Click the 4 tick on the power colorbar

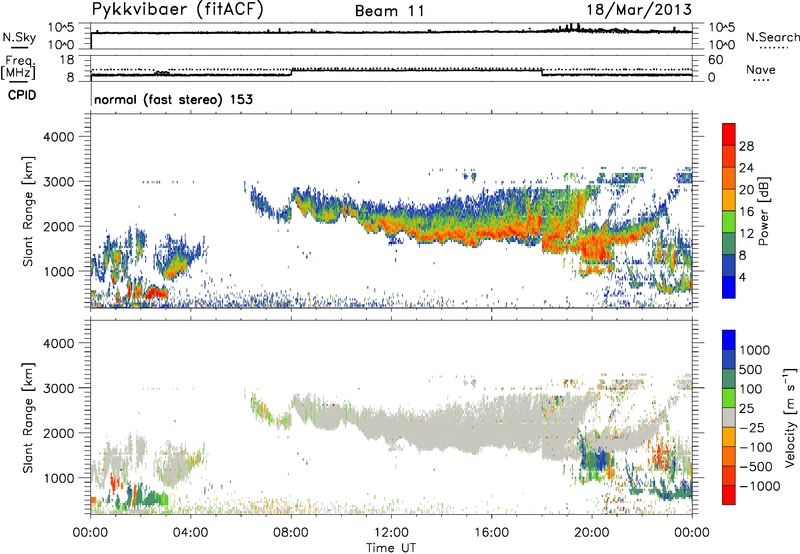tap(742, 277)
